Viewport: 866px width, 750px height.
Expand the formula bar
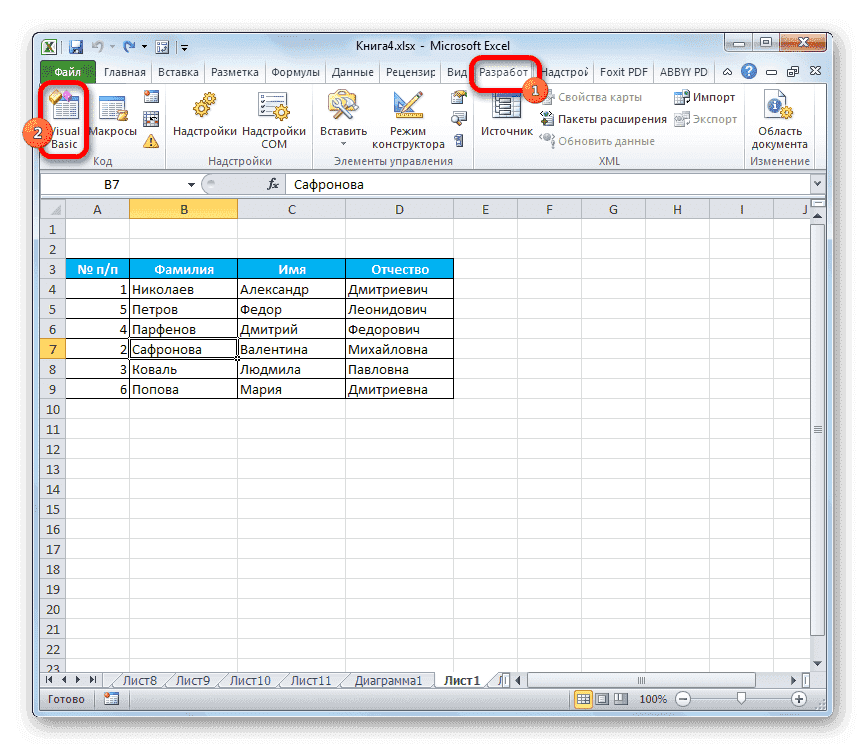pos(817,184)
